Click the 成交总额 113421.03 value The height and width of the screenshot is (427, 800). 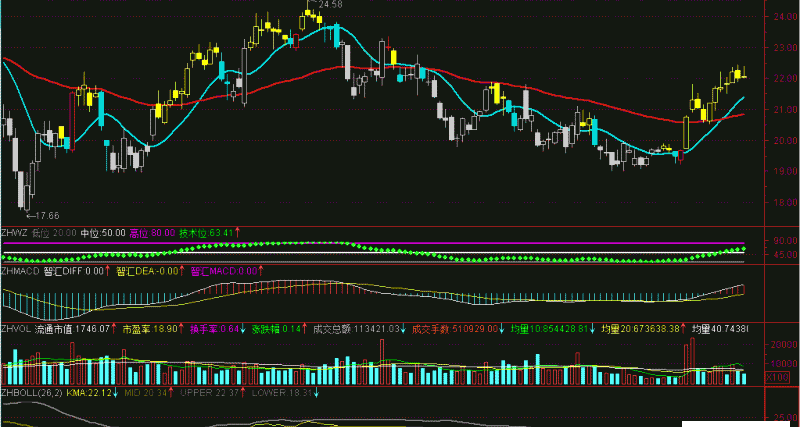[x=356, y=329]
